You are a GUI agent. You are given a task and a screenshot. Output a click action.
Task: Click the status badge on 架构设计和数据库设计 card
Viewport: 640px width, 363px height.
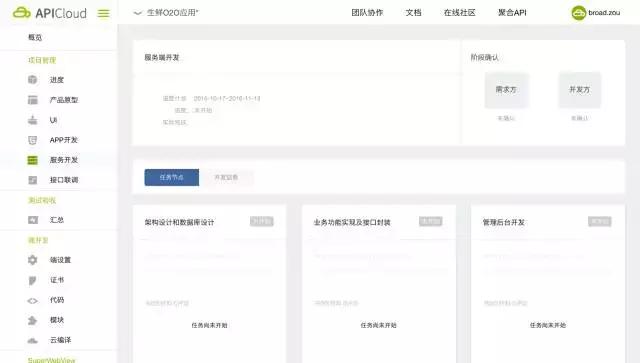click(x=262, y=221)
